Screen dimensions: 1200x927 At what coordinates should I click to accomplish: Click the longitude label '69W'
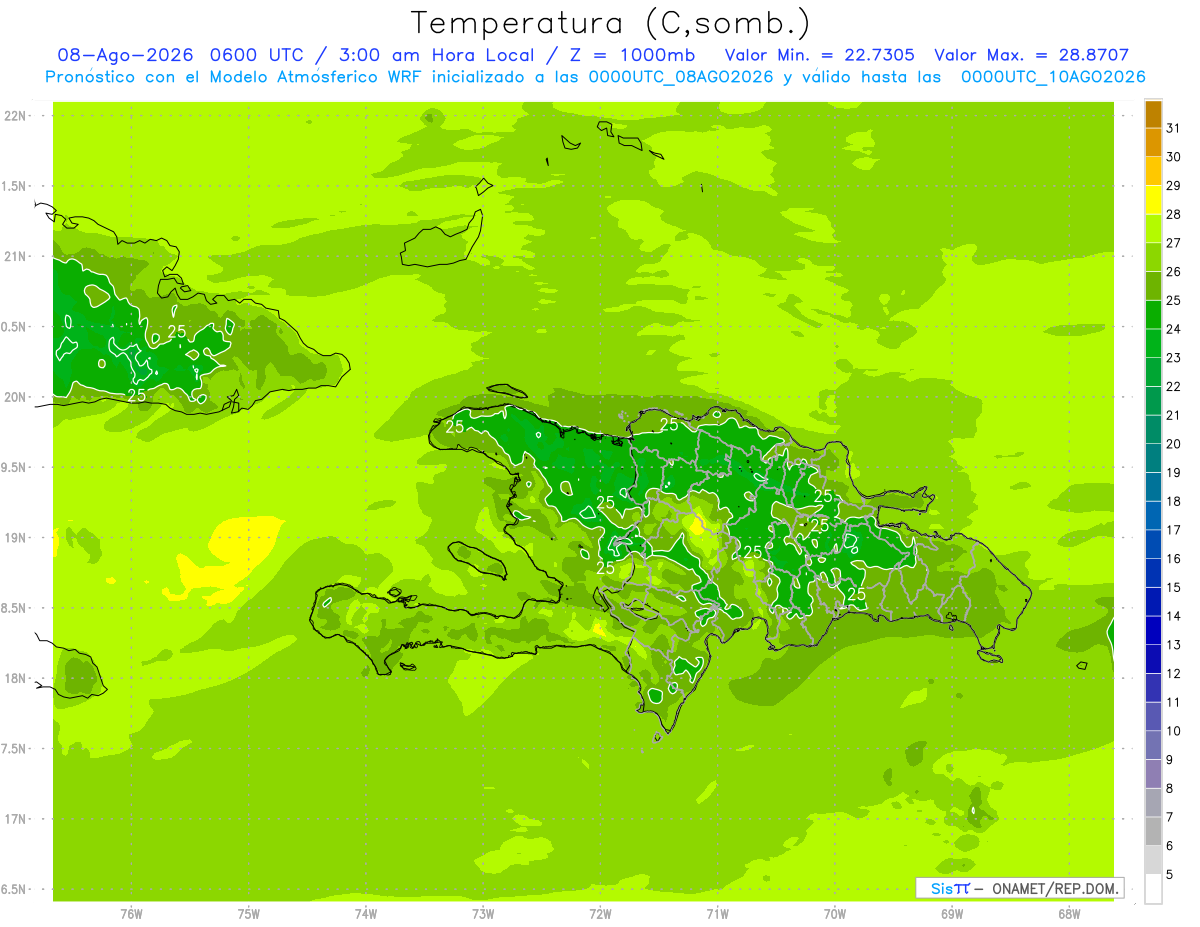(x=952, y=913)
